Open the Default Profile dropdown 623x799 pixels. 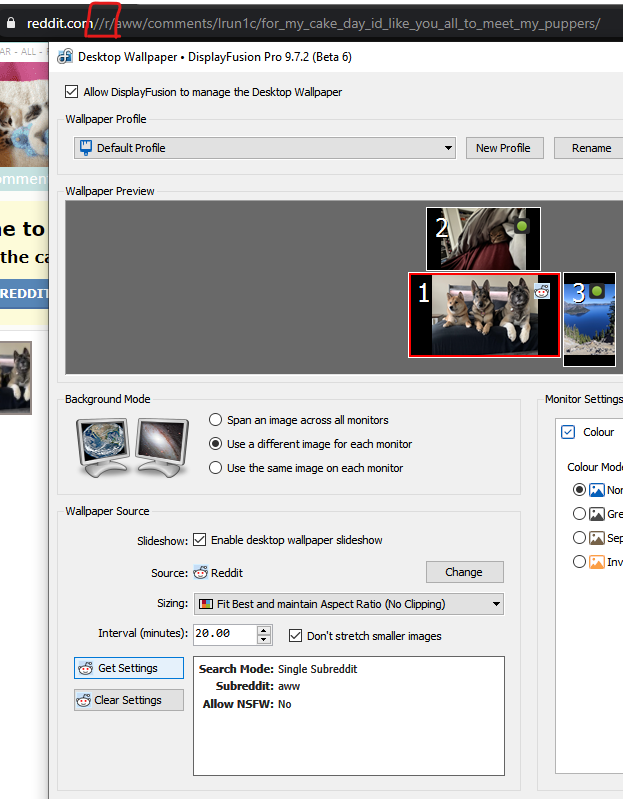pyautogui.click(x=448, y=148)
